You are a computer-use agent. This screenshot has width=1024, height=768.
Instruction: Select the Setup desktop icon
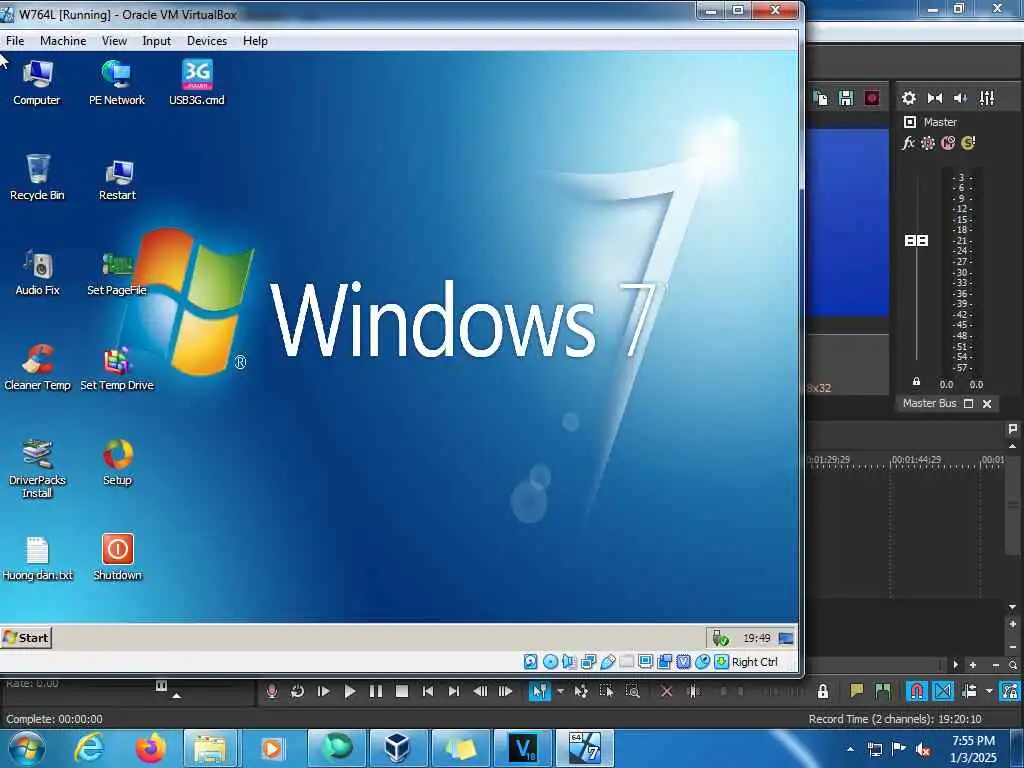tap(118, 462)
